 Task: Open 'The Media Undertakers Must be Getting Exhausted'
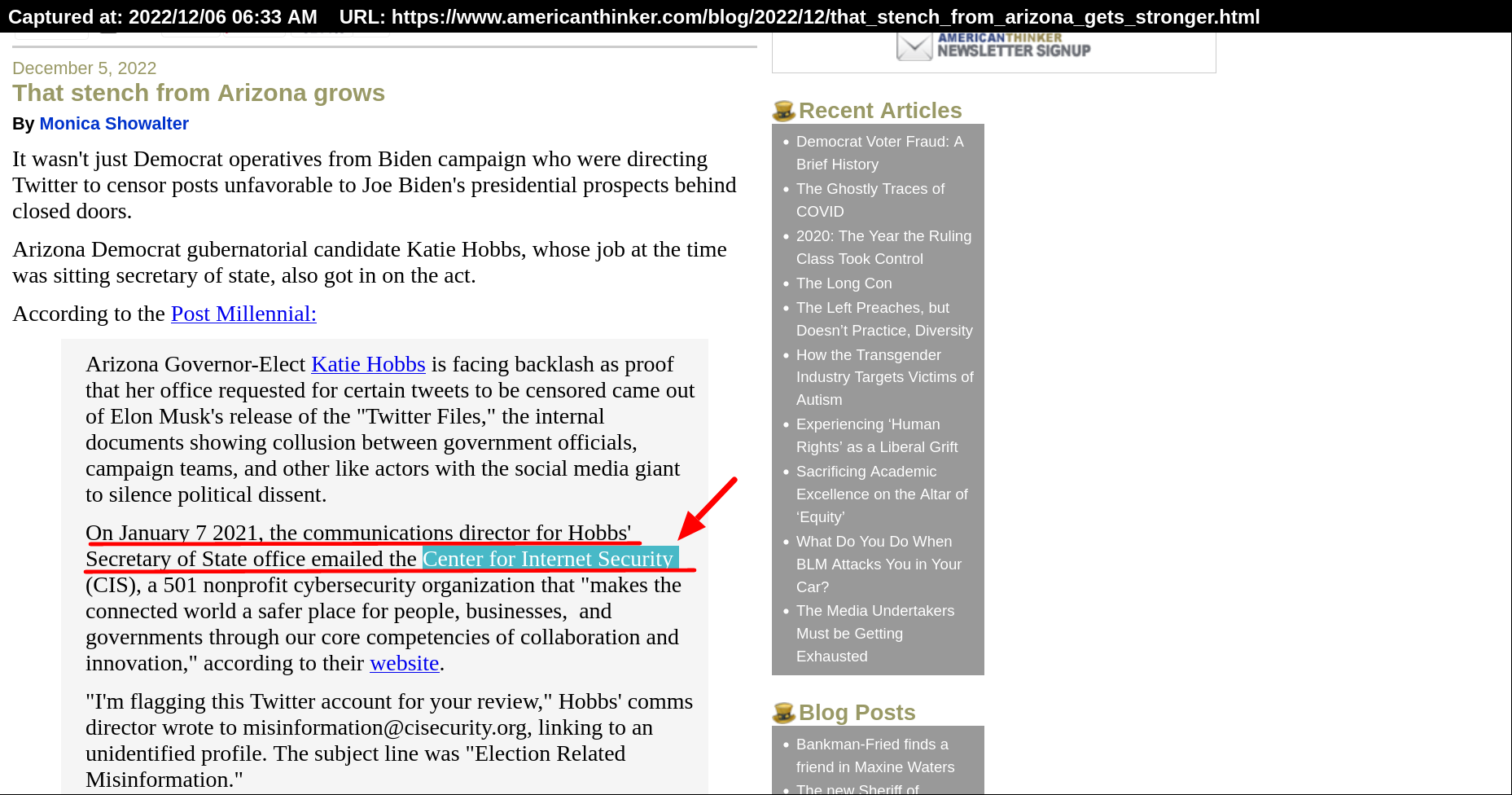875,634
